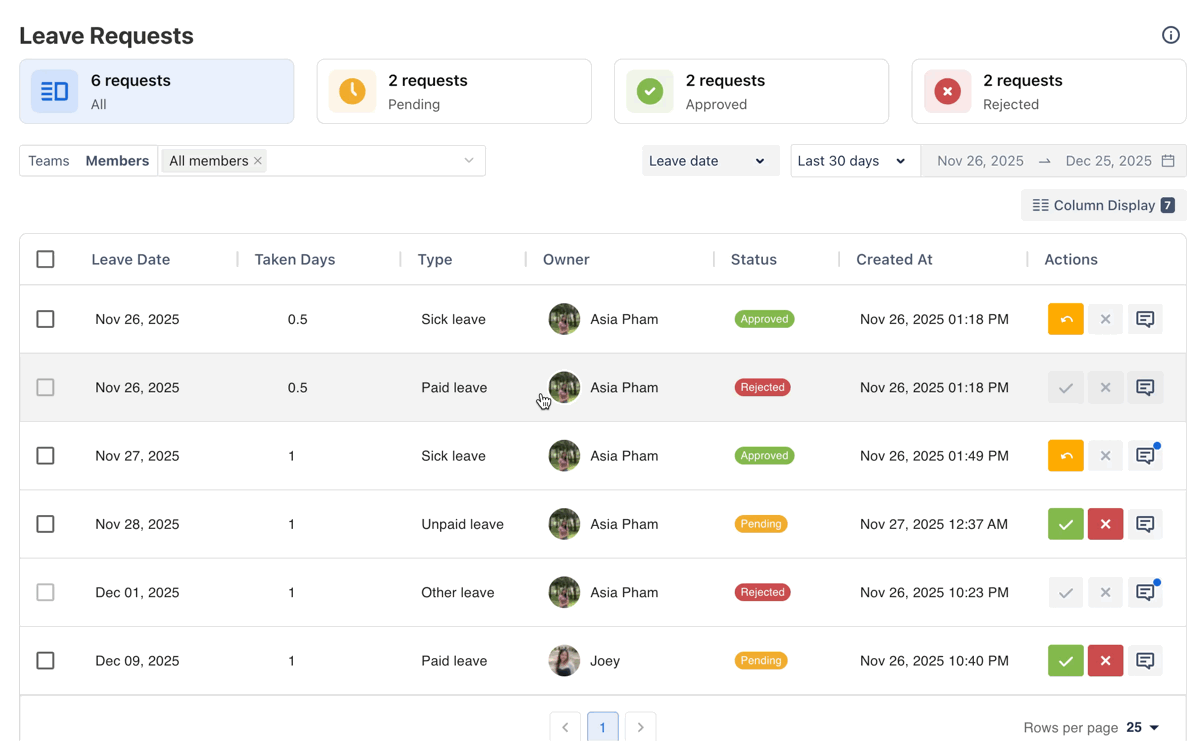1200x742 pixels.
Task: Filter by Pending requests card
Action: click(x=454, y=92)
